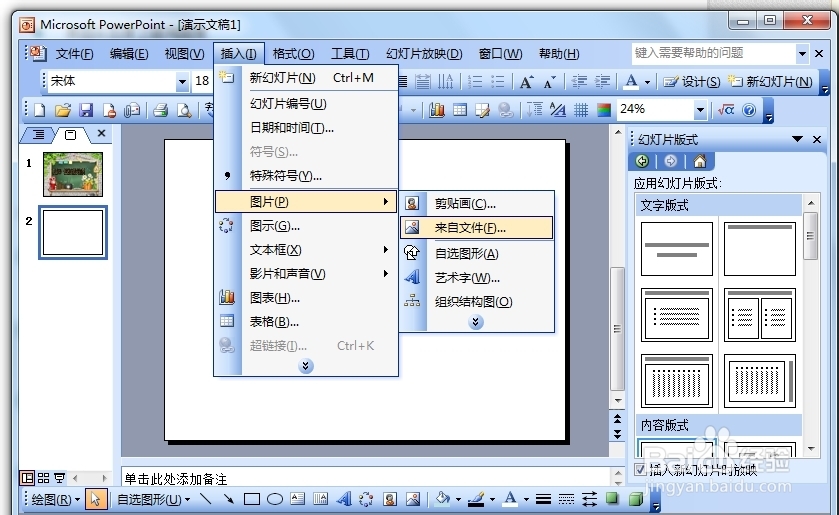Screen dimensions: 839x515
Task: Click the Insert Chart icon in toolbar
Action: click(437, 110)
